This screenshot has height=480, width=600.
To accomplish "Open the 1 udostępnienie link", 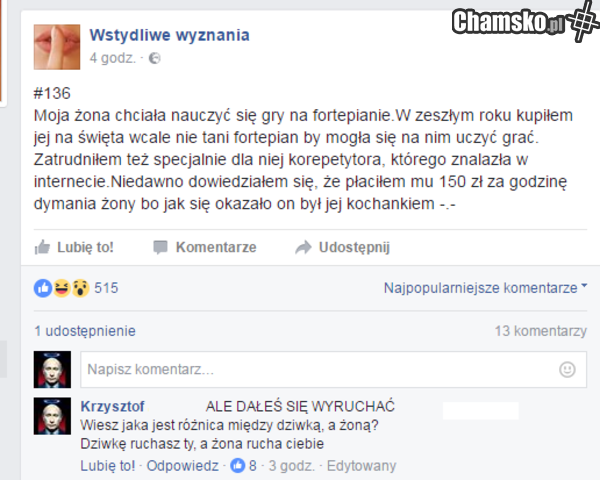I will (85, 331).
